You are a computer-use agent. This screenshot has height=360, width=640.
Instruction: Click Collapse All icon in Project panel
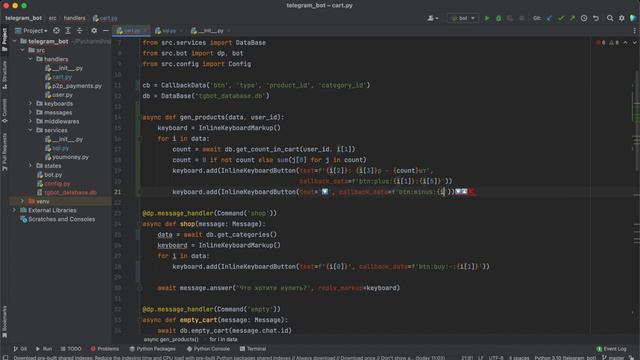point(80,31)
